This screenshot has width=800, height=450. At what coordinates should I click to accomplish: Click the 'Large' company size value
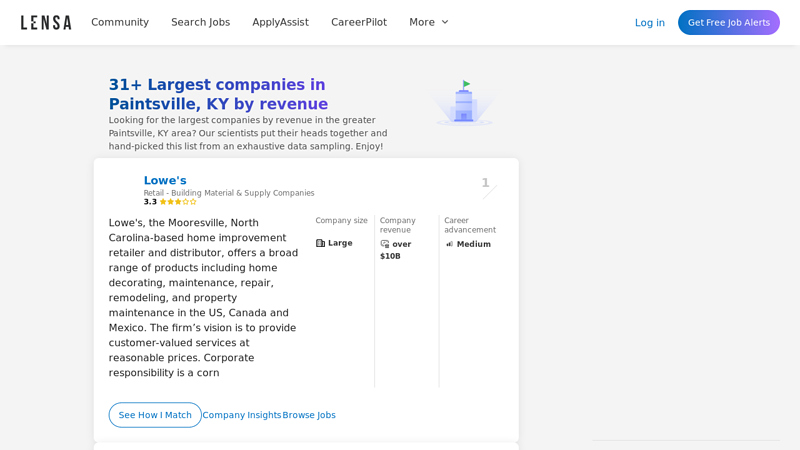pyautogui.click(x=340, y=243)
